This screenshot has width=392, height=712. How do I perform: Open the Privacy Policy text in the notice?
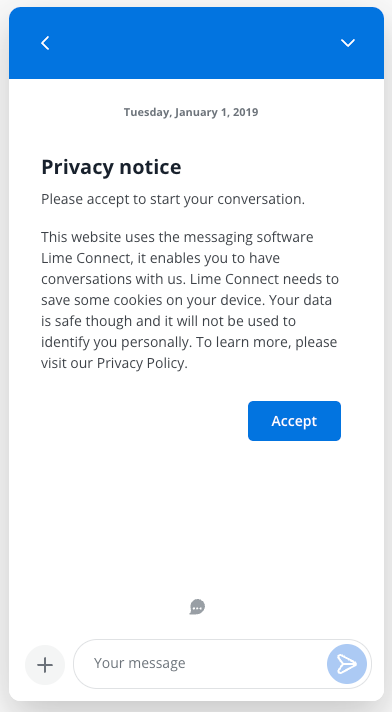coord(141,363)
